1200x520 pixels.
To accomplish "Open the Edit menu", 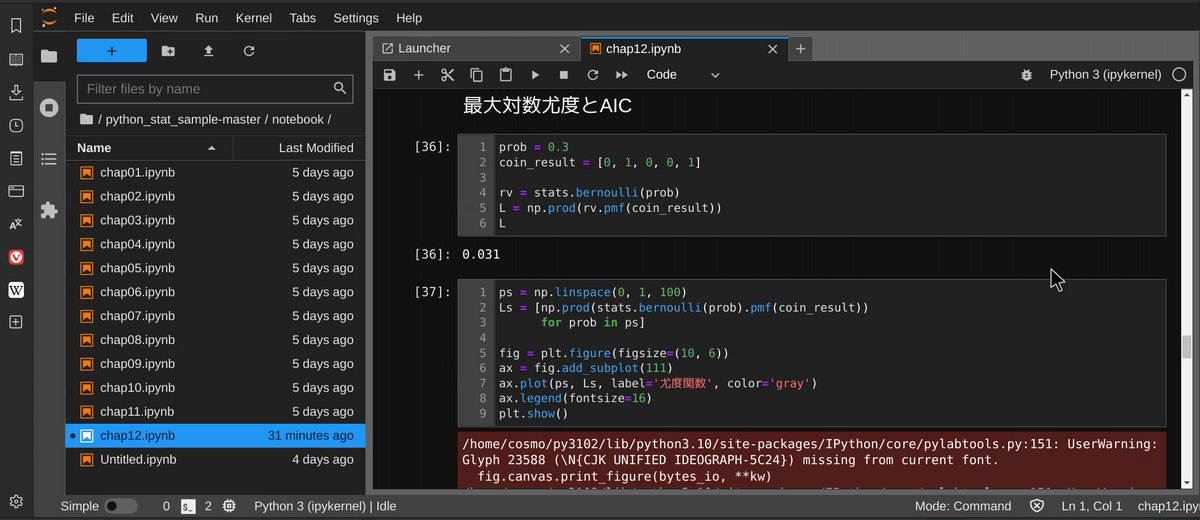I will click(123, 18).
